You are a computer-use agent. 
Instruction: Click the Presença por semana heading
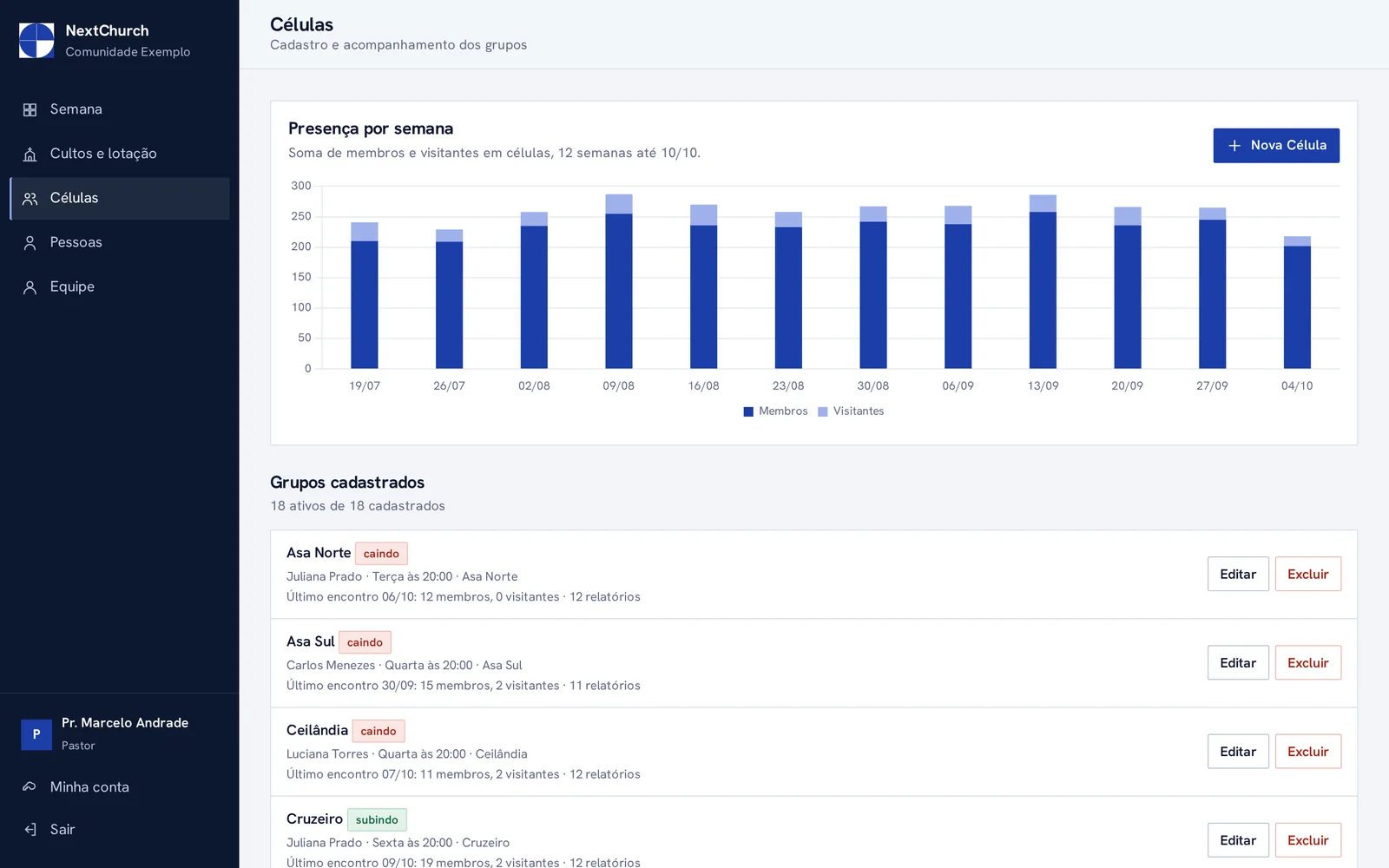point(371,128)
